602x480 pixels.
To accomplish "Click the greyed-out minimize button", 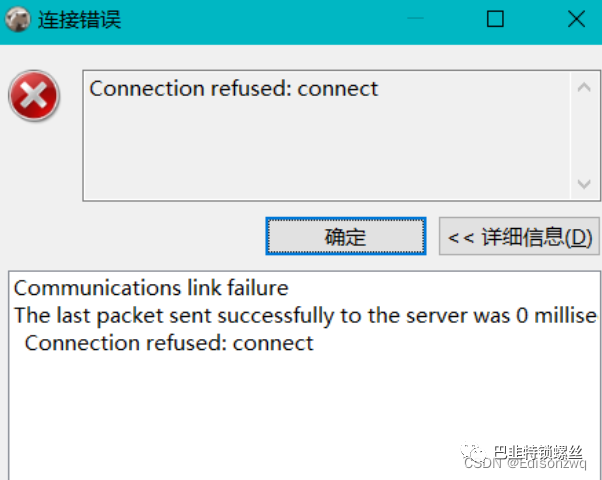I will [x=415, y=18].
